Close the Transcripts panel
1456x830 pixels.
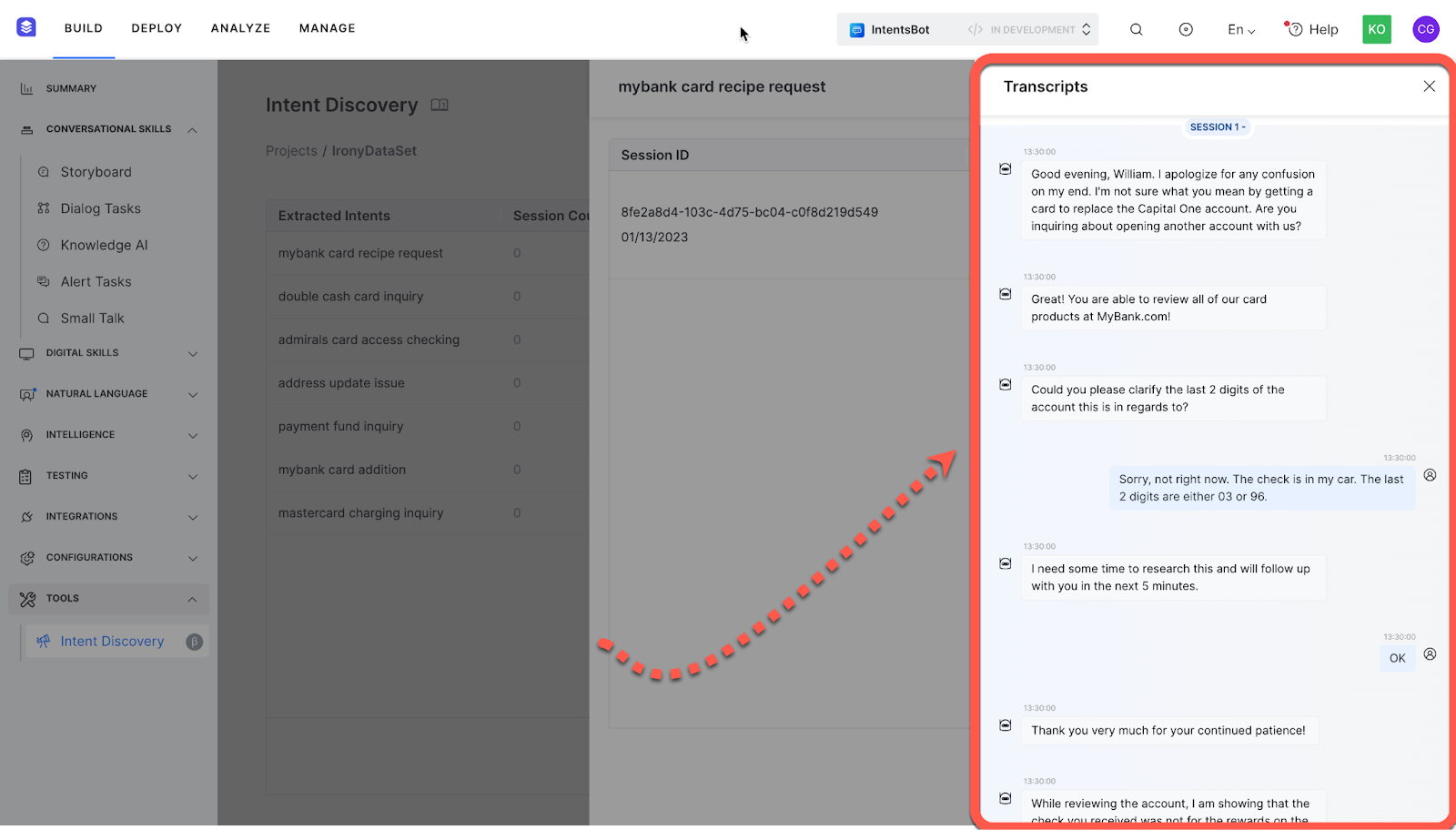[x=1429, y=86]
